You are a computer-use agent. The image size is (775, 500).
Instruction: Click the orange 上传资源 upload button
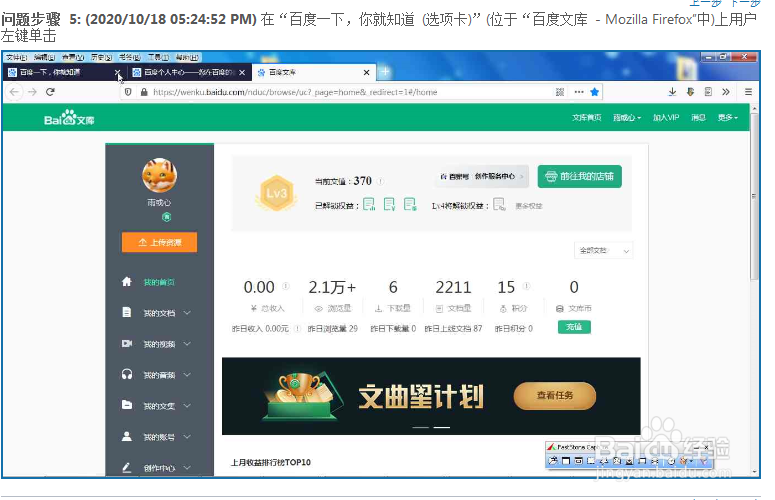coord(159,242)
